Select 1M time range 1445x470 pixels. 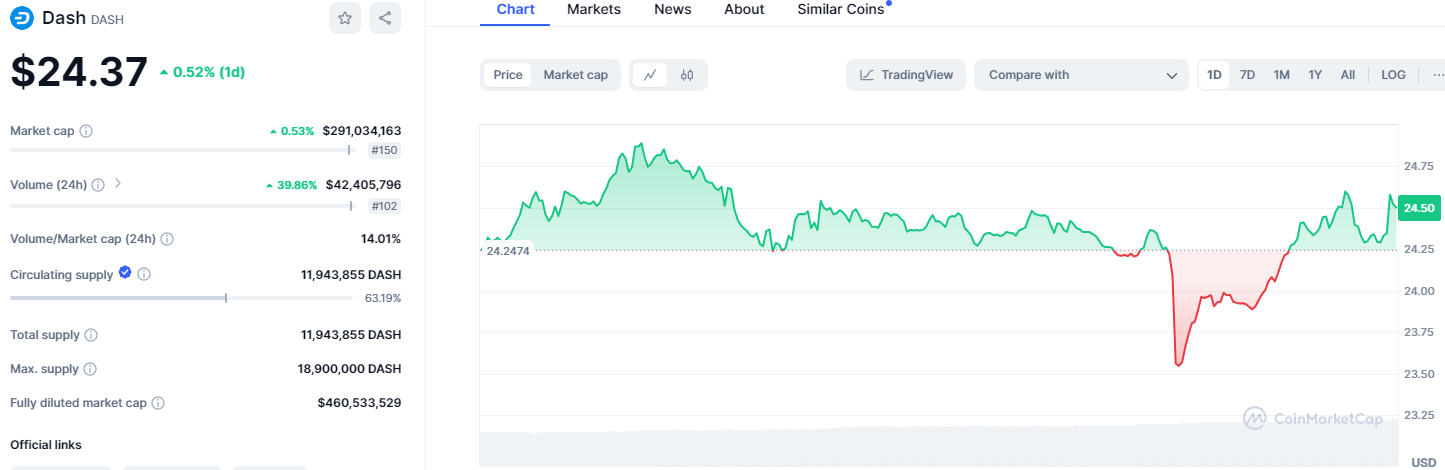tap(1281, 75)
